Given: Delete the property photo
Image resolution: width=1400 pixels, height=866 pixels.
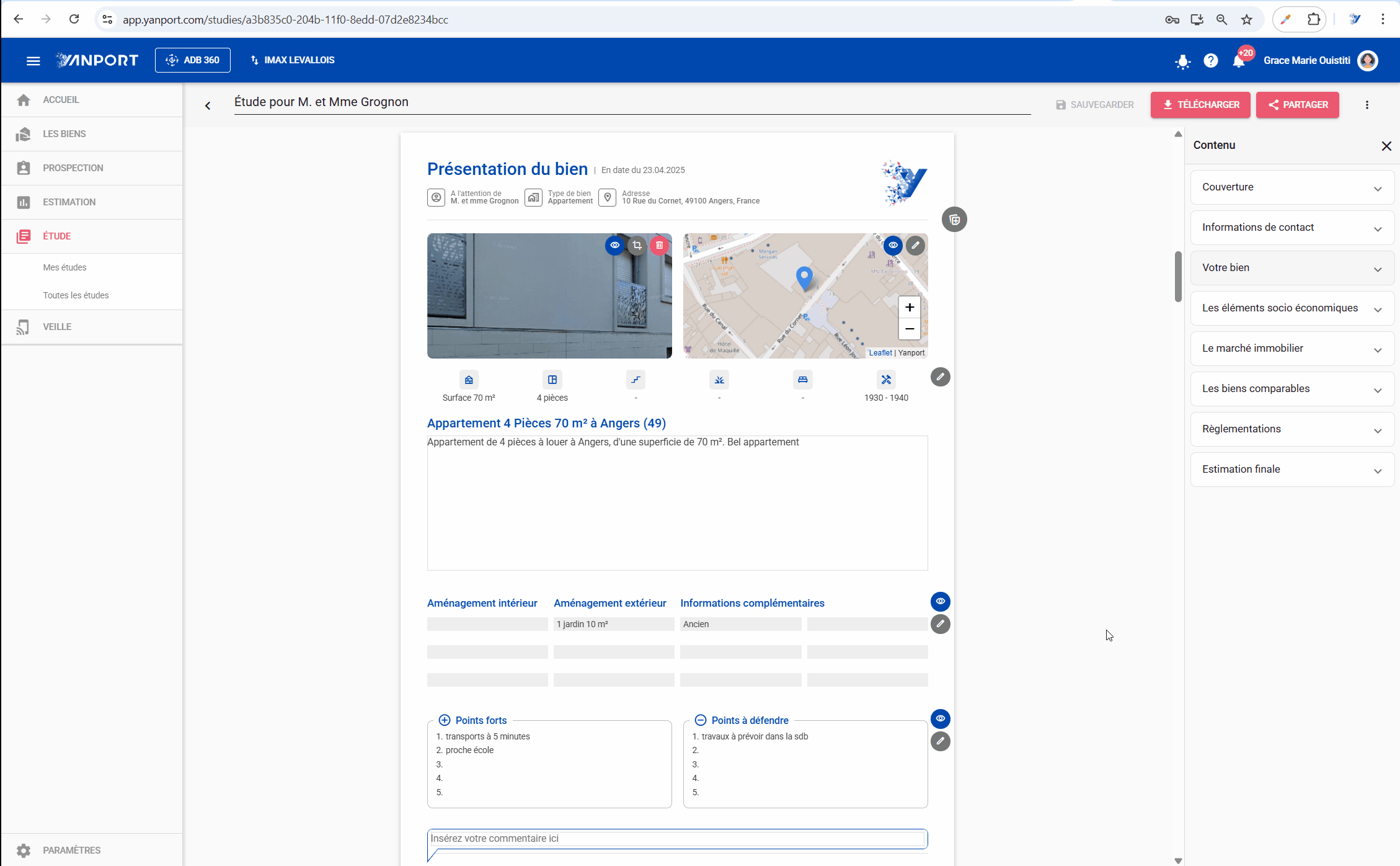Looking at the screenshot, I should pyautogui.click(x=659, y=246).
